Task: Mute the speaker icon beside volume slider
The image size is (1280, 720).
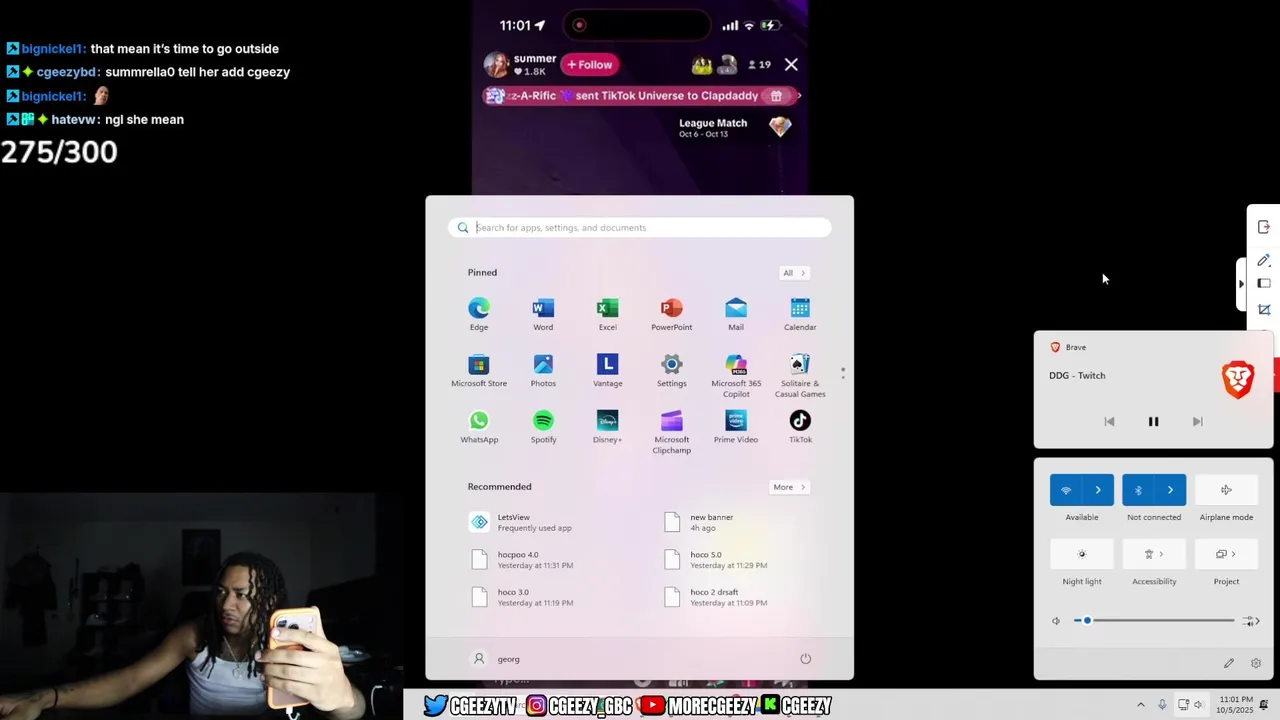Action: tap(1056, 621)
